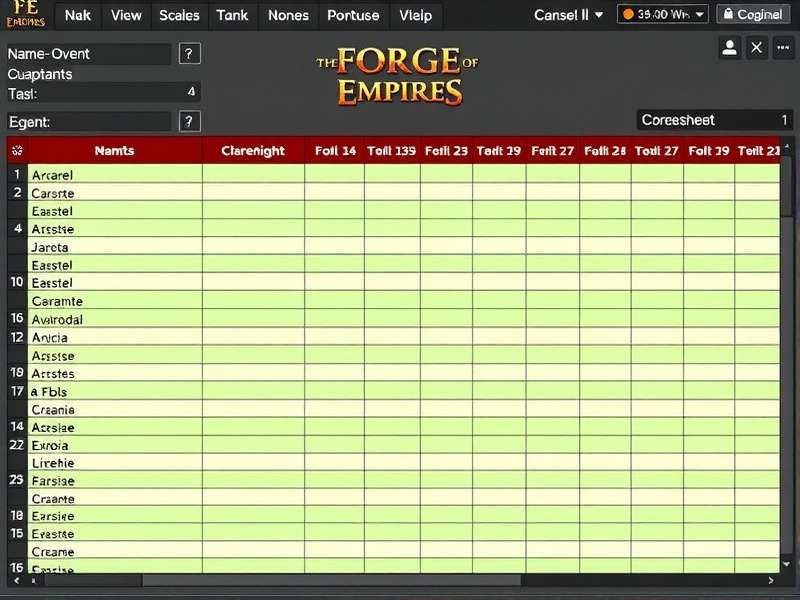Select row number 22 header
Image resolution: width=800 pixels, height=600 pixels.
17,445
